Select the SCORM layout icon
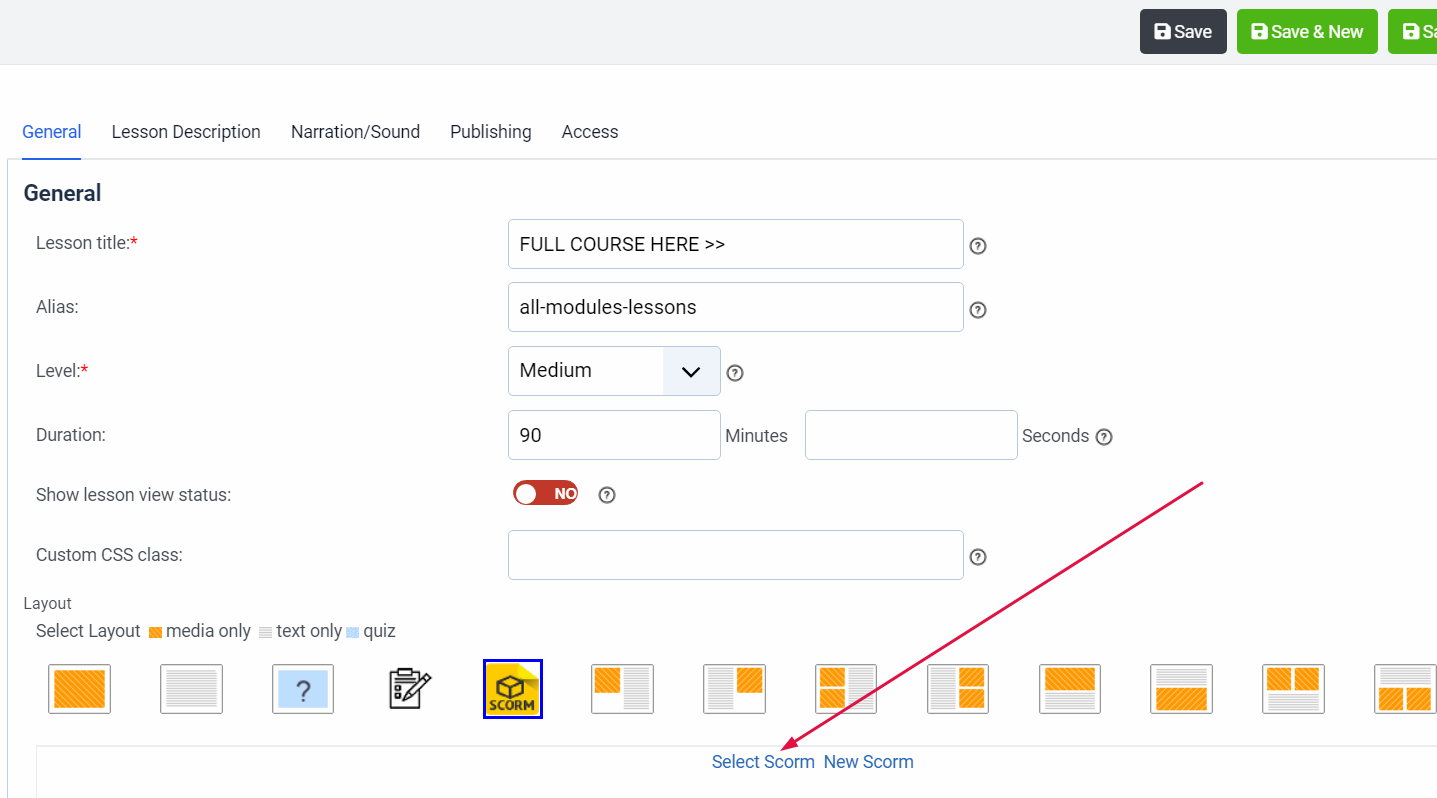 tap(513, 689)
